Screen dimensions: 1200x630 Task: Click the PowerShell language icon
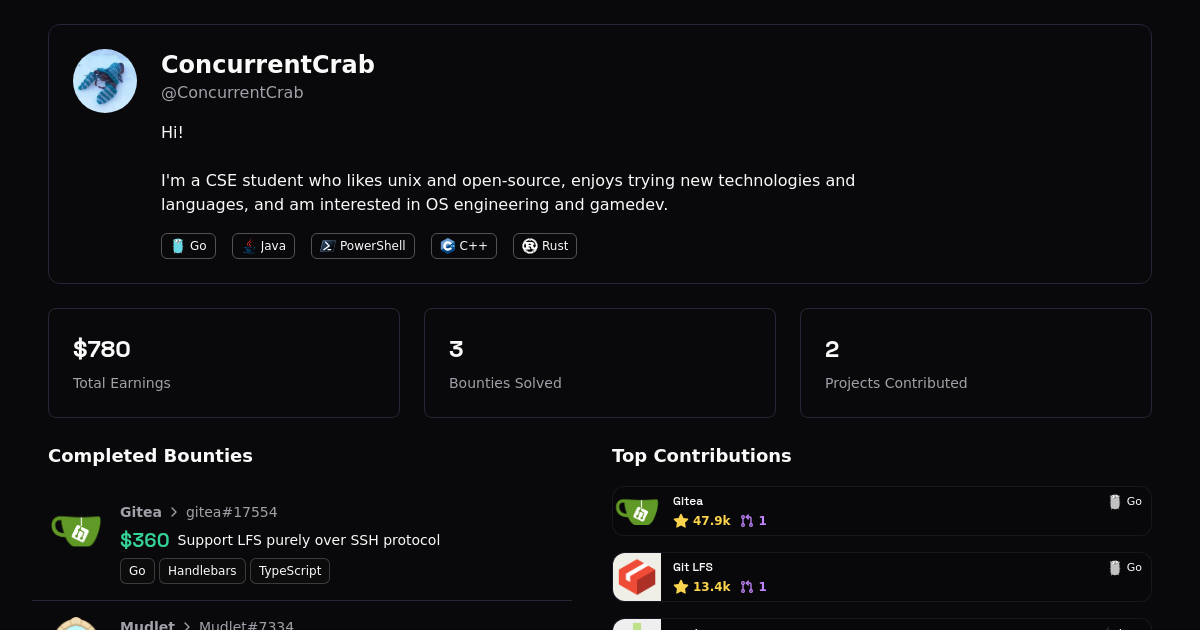[x=326, y=245]
